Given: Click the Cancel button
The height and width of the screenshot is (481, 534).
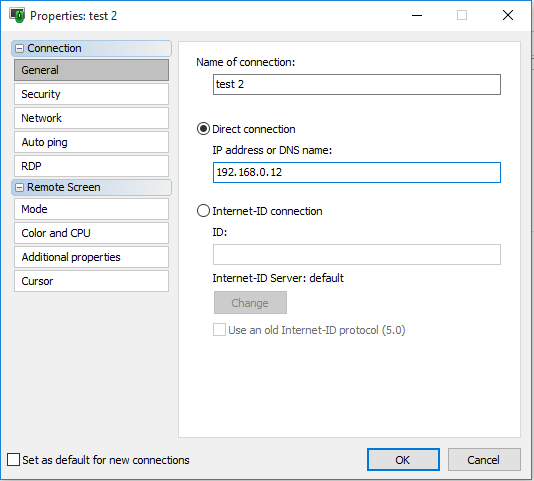Looking at the screenshot, I should click(x=484, y=460).
